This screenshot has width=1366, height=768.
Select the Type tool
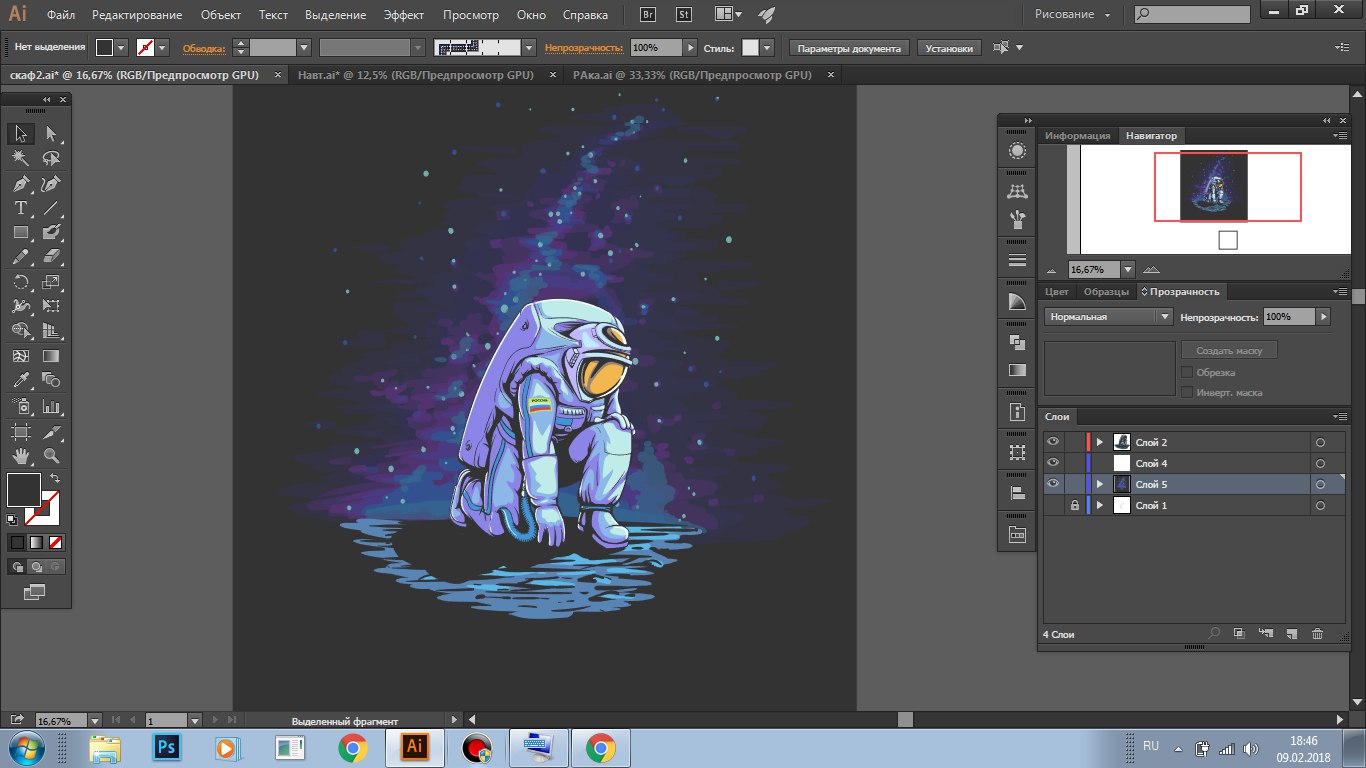click(x=20, y=208)
